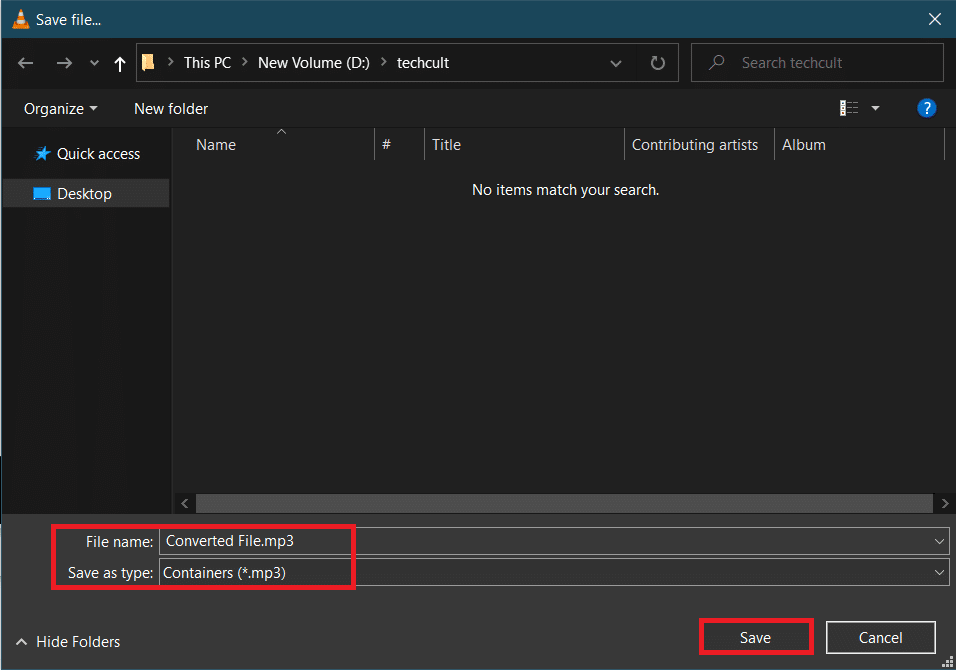Sort by Contributing artists column
This screenshot has height=670, width=956.
699,144
